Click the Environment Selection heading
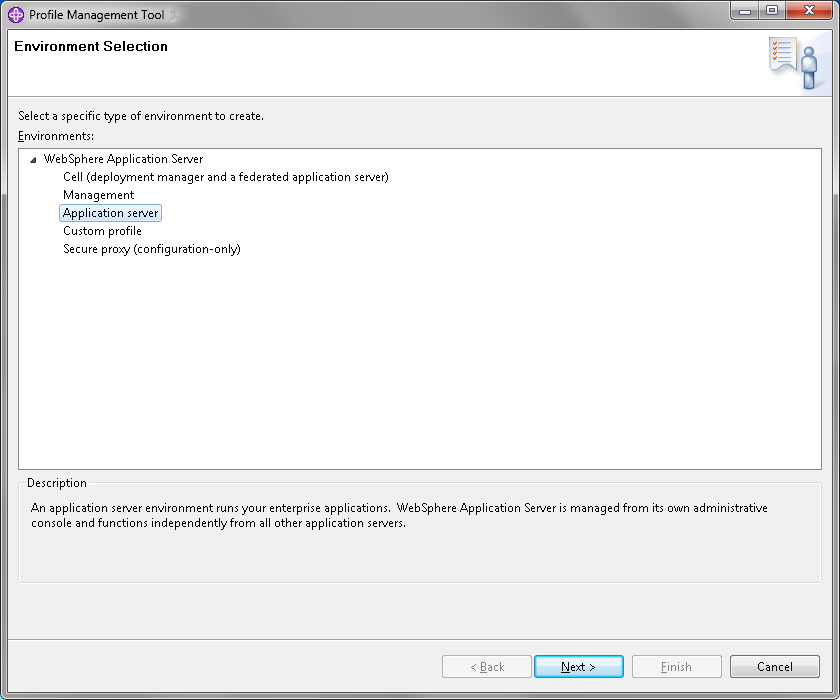Image resolution: width=840 pixels, height=700 pixels. tap(91, 47)
